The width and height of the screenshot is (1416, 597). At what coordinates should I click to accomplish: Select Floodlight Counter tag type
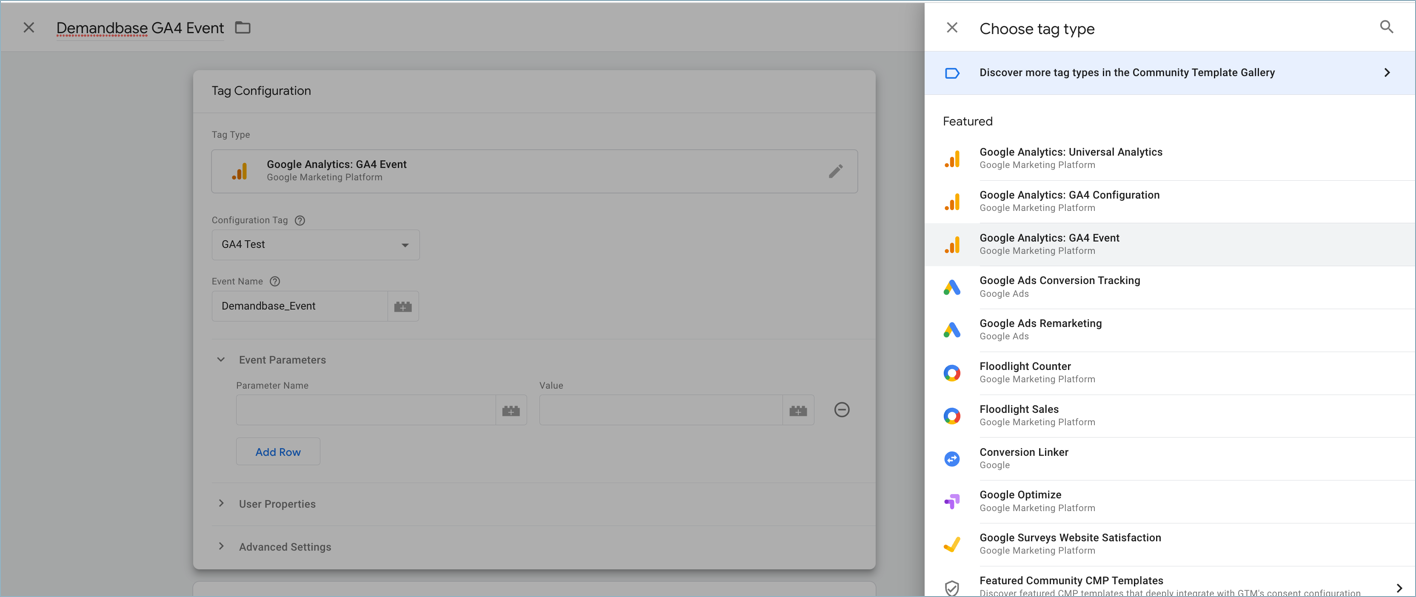1170,373
